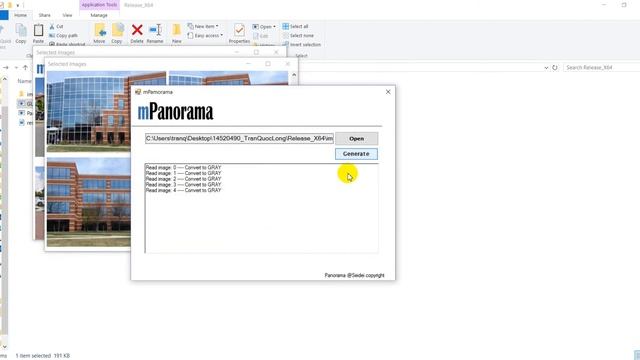The height and width of the screenshot is (360, 640).
Task: Click Select none in ribbon
Action: coord(298,36)
